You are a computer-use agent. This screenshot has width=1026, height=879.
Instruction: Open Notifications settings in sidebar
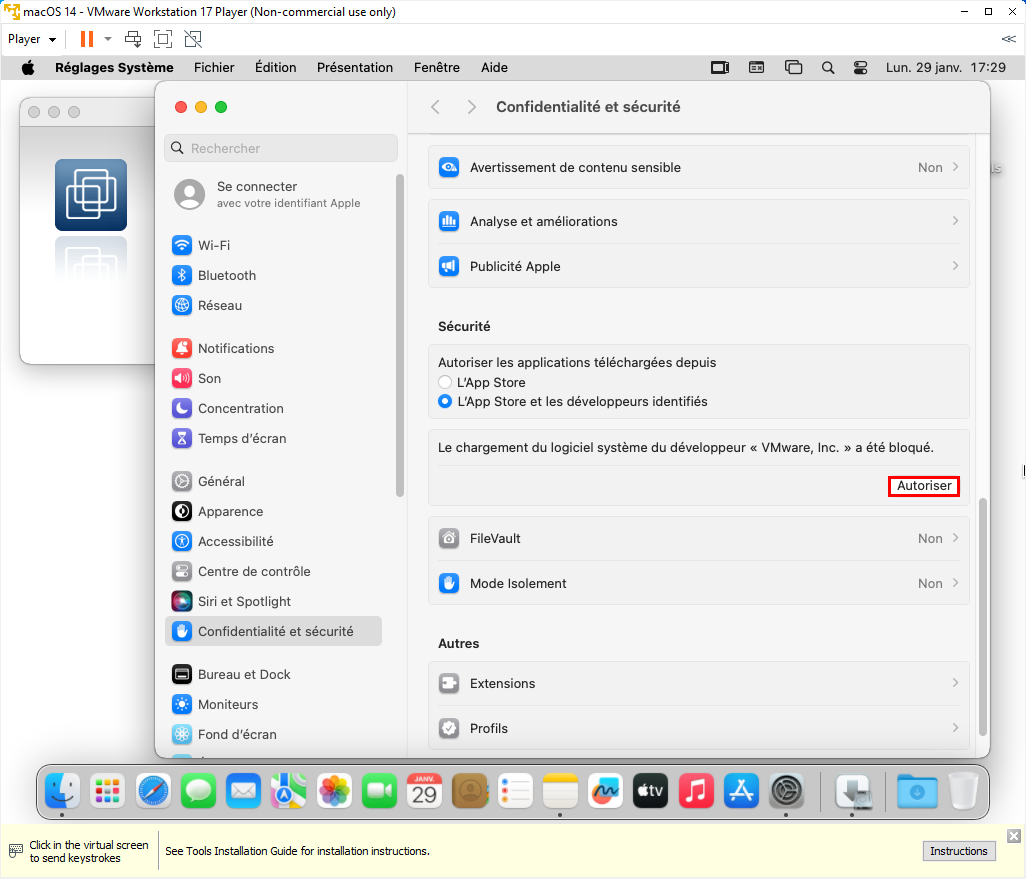click(274, 348)
